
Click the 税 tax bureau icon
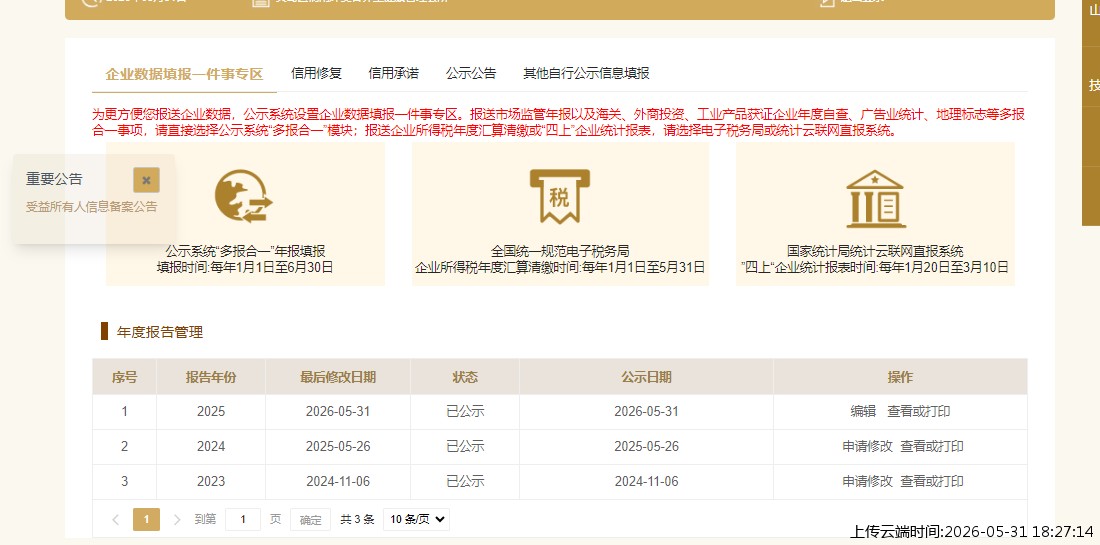559,196
